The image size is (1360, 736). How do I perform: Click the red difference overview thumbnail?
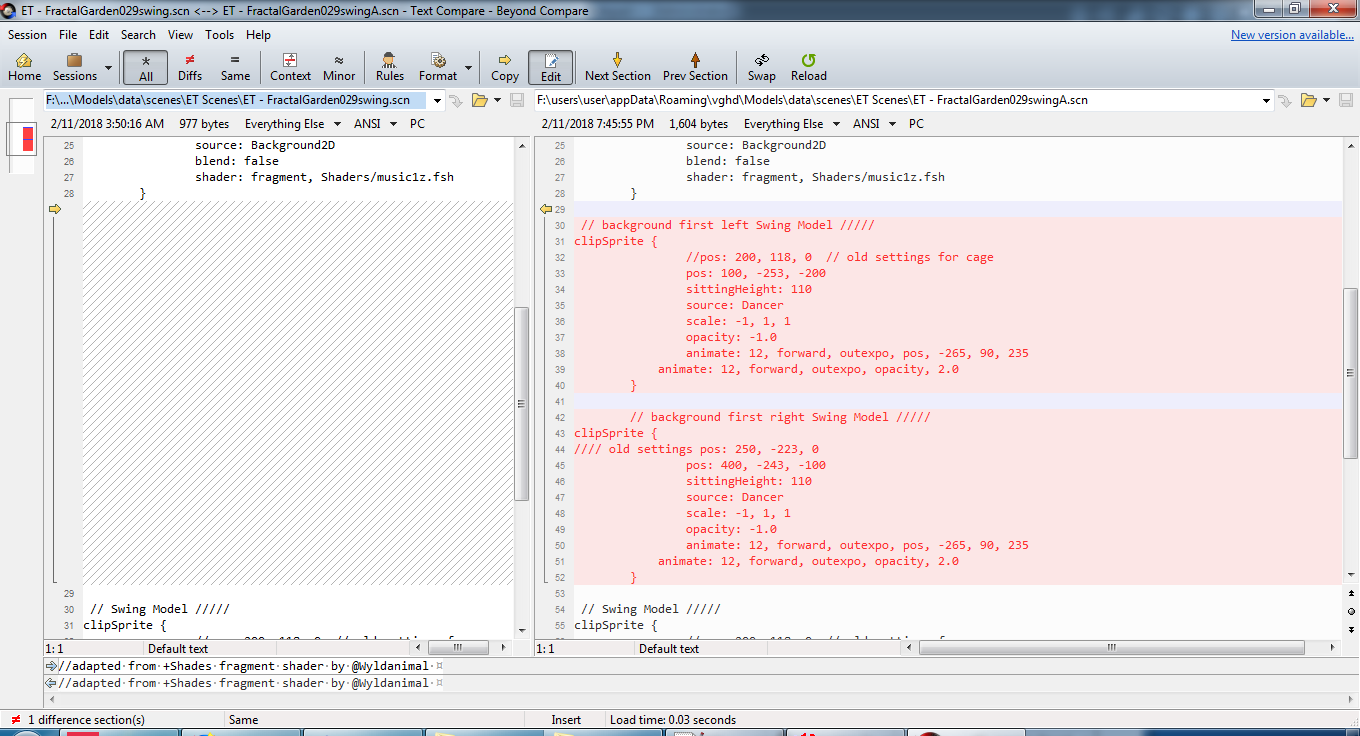pyautogui.click(x=27, y=139)
